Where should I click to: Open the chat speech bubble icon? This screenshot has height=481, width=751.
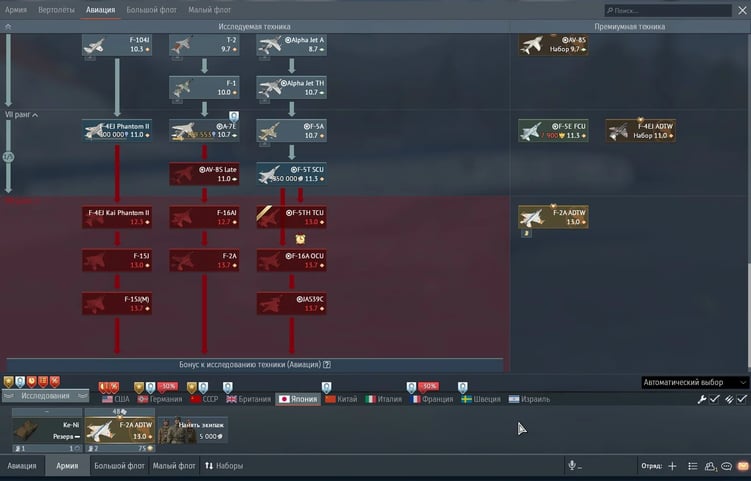click(725, 466)
